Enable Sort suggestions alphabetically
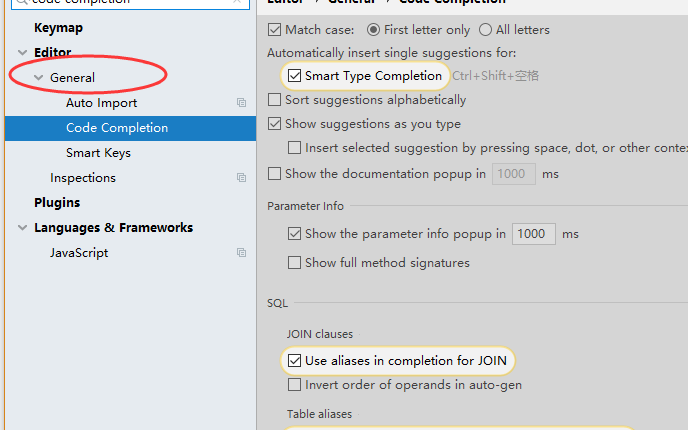The image size is (688, 430). pyautogui.click(x=275, y=100)
